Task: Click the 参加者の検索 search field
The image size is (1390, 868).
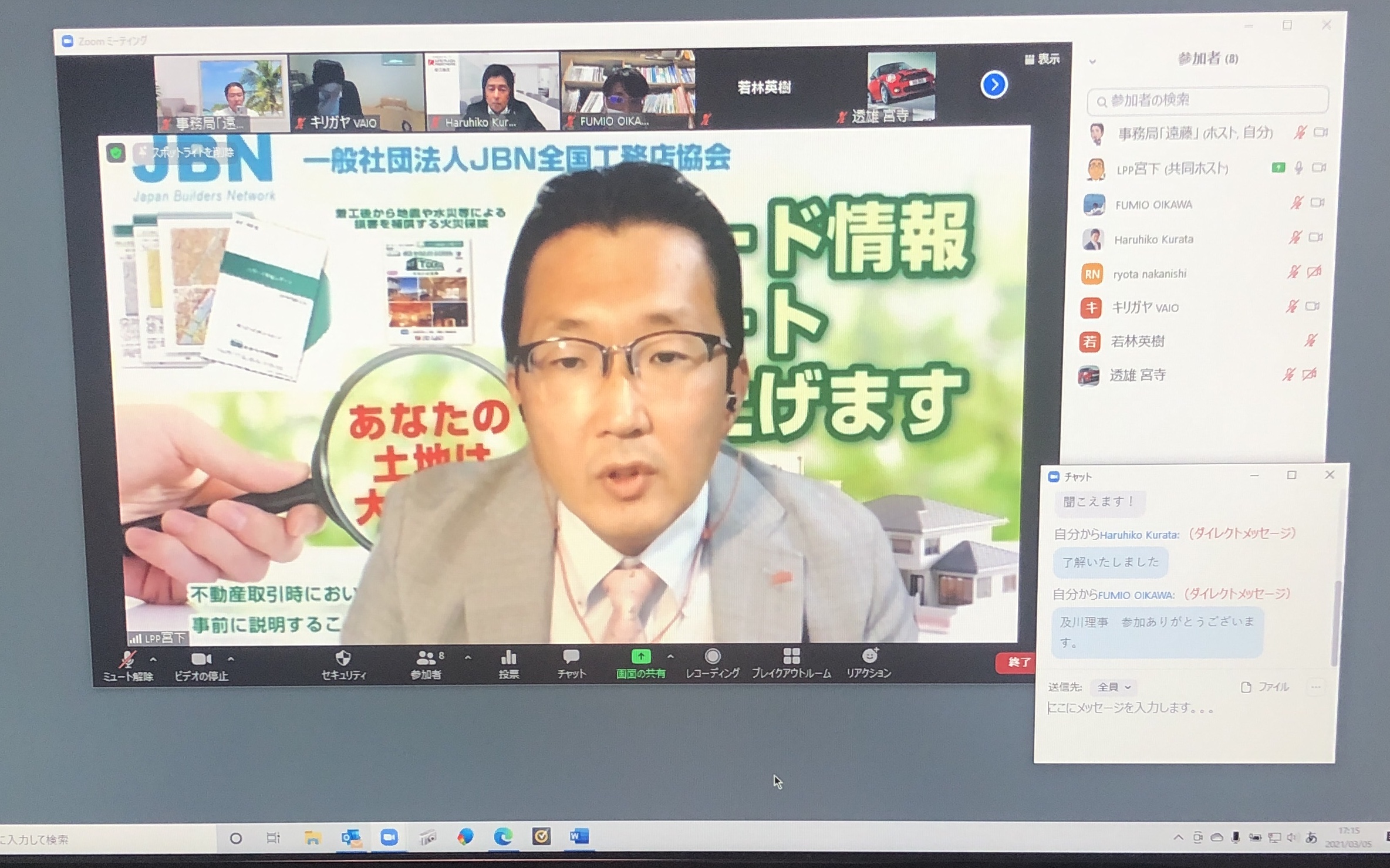Action: [1208, 101]
